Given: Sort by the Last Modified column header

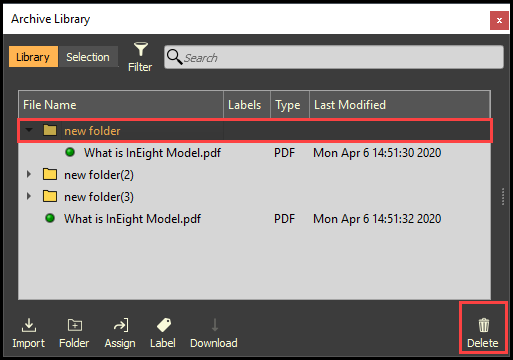Looking at the screenshot, I should tap(400, 105).
